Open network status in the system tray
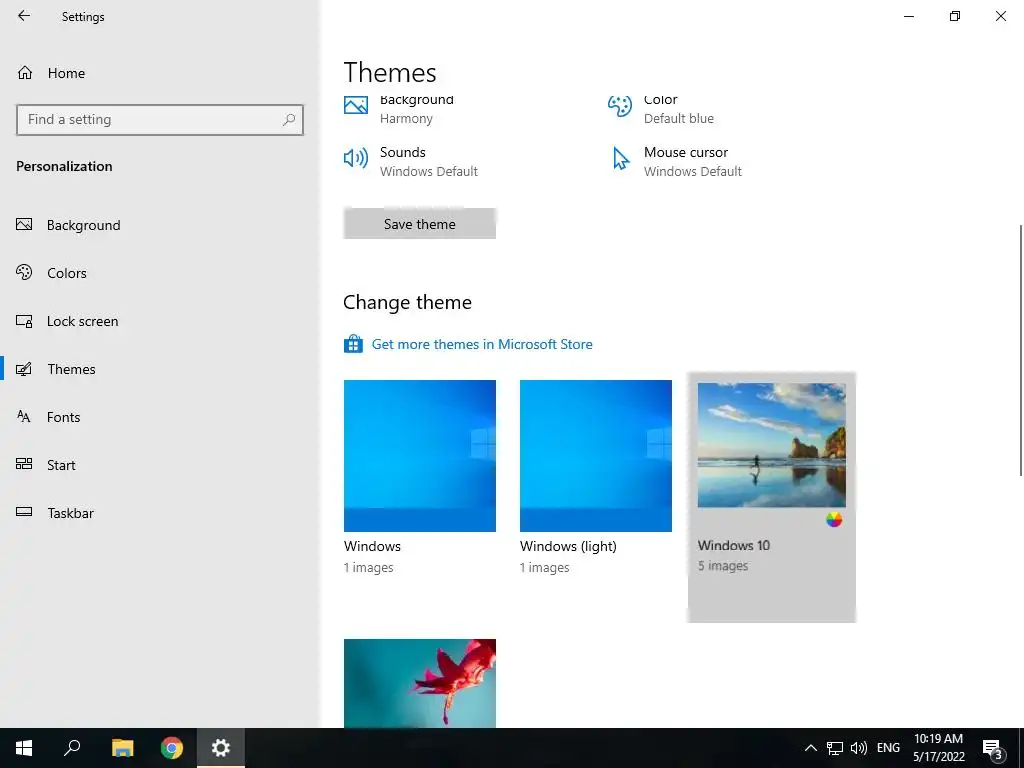This screenshot has height=768, width=1024. point(835,748)
